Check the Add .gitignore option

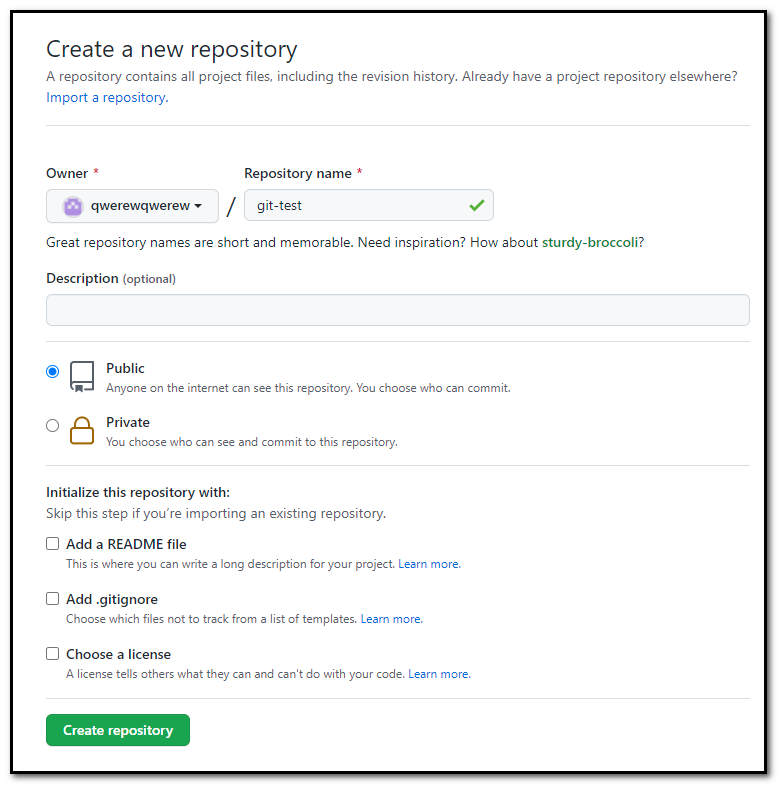tap(53, 599)
